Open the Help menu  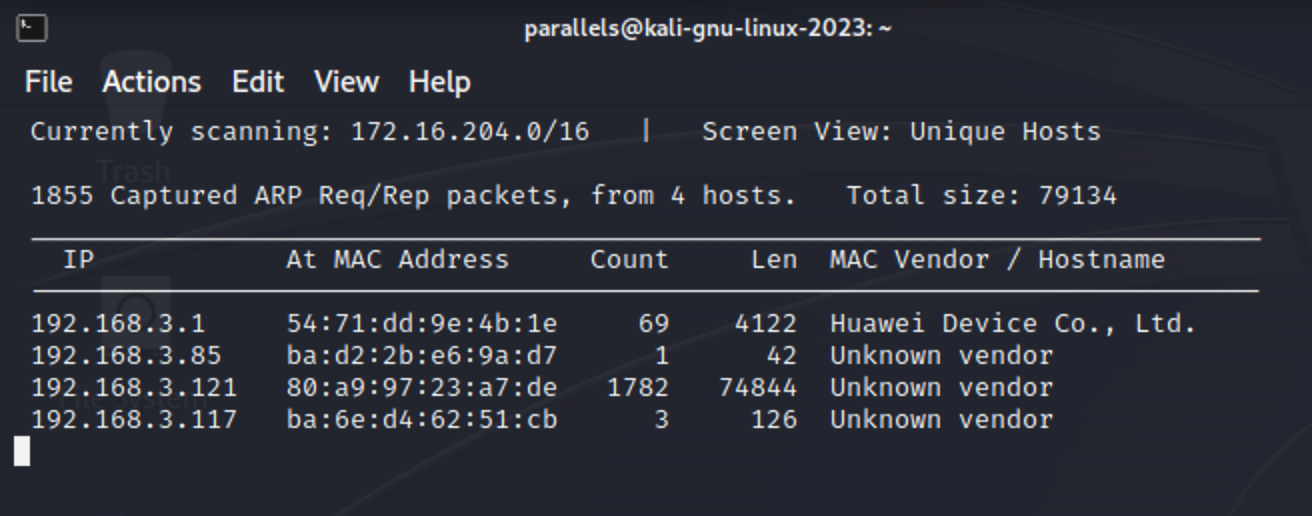coord(439,82)
